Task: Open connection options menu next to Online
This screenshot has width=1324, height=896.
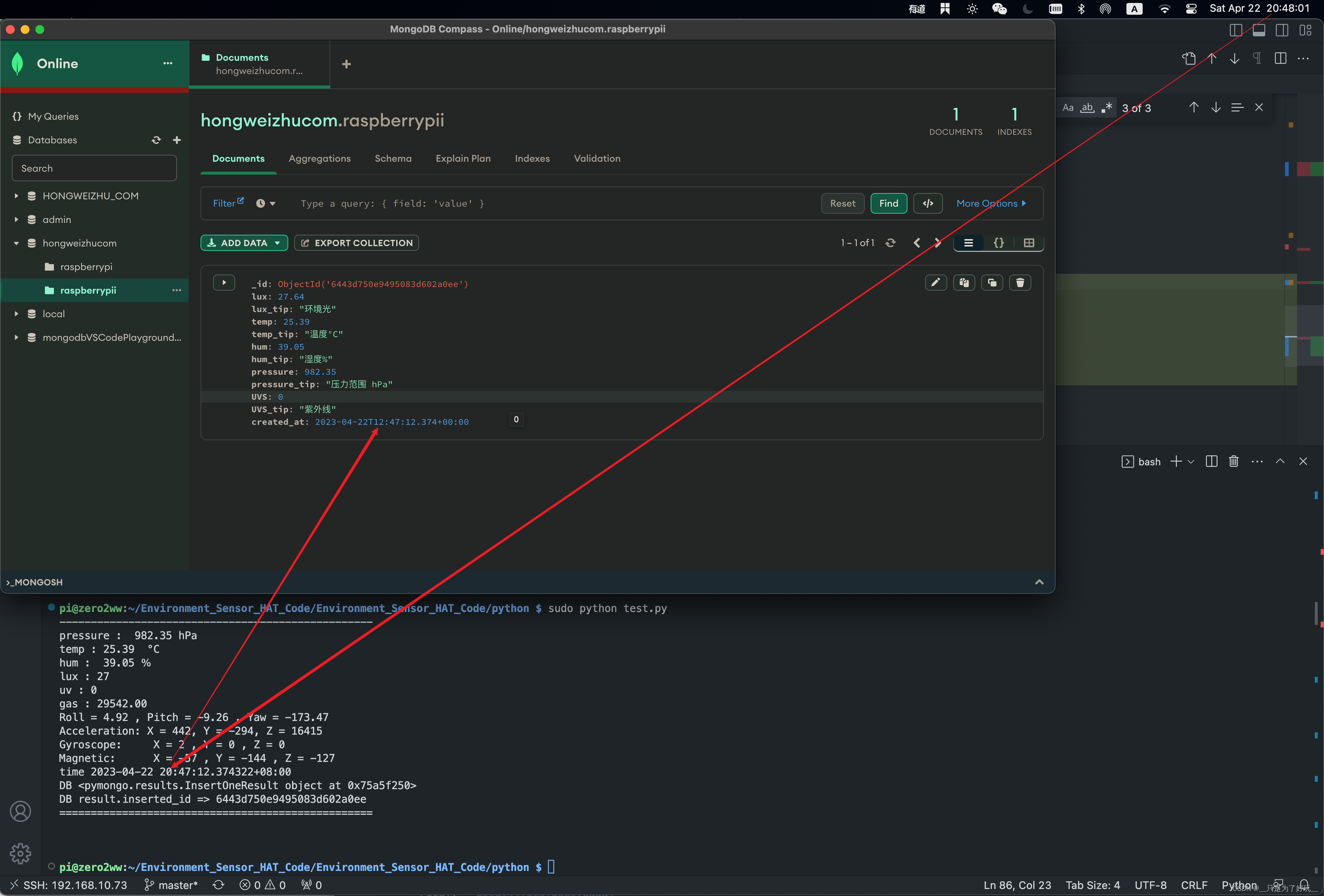Action: (167, 63)
